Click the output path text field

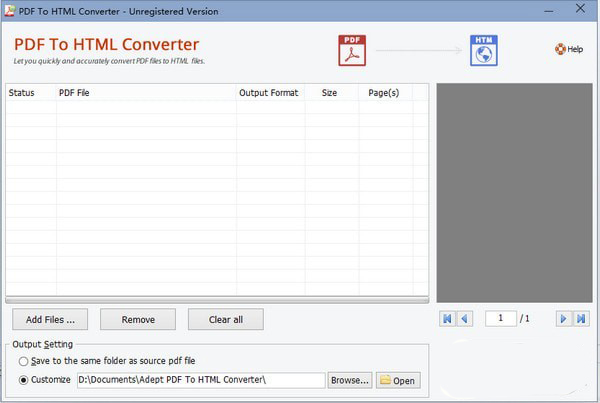pyautogui.click(x=200, y=380)
